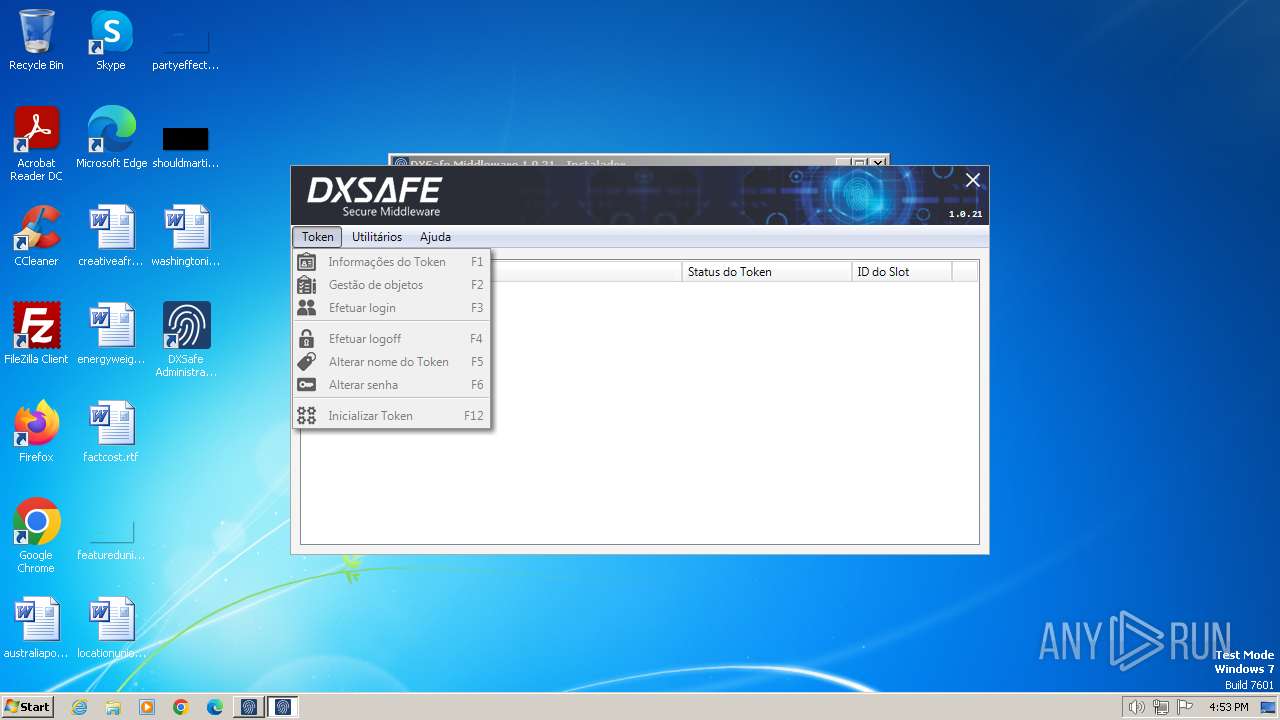This screenshot has width=1280, height=720.
Task: Click the key icon beside Alterar senha
Action: (307, 385)
